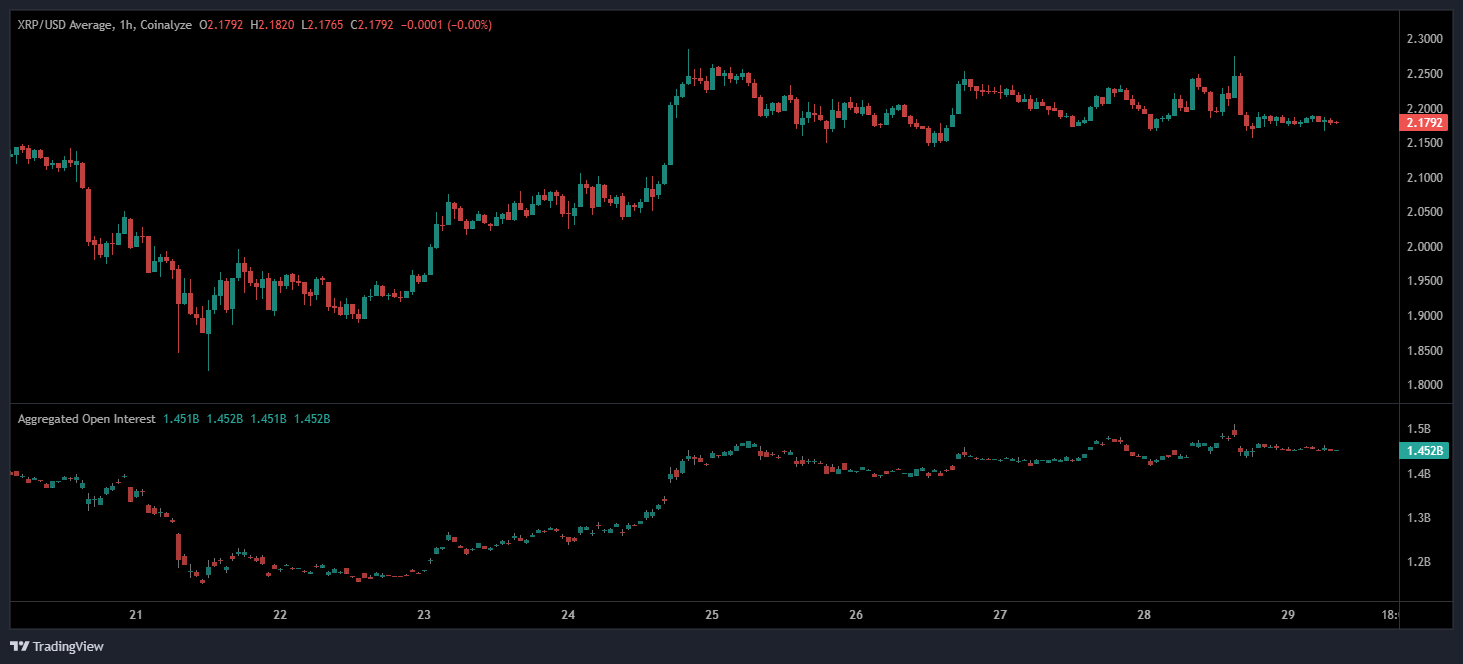The image size is (1463, 664).
Task: Select date 21 on the time axis
Action: (x=137, y=615)
